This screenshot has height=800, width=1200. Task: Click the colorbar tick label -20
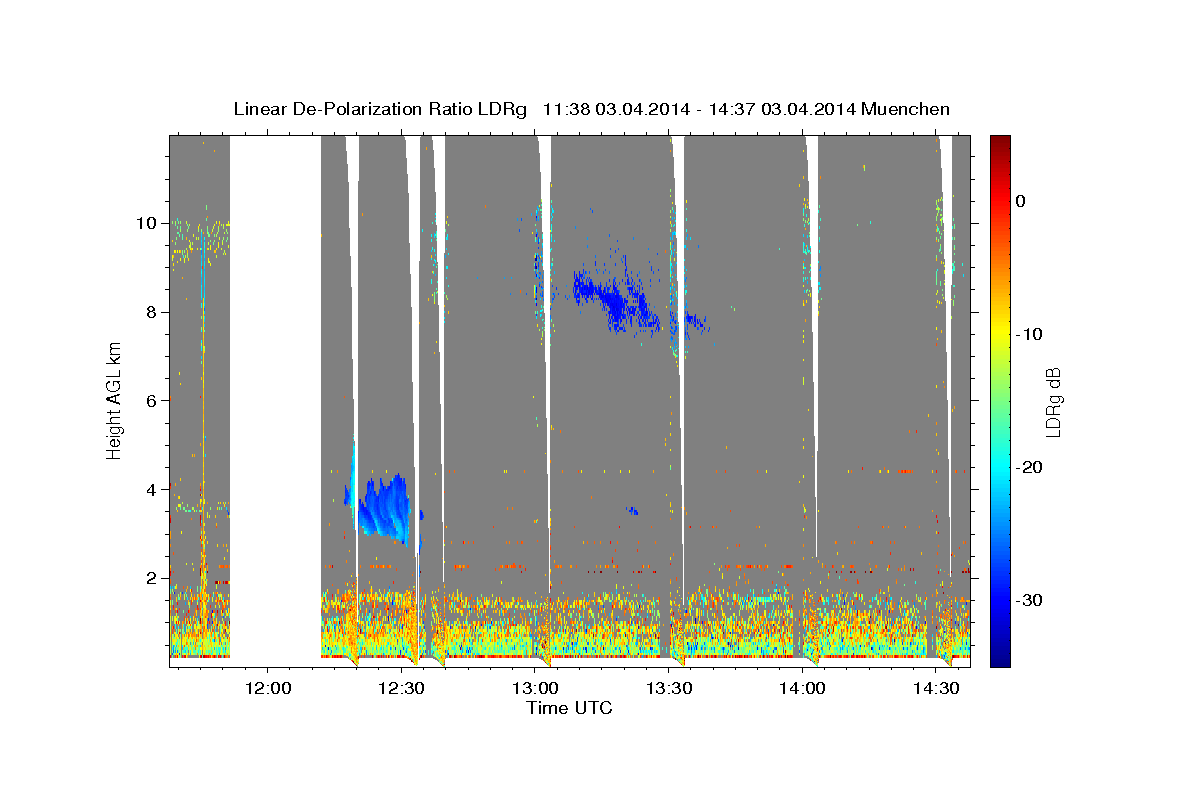pos(1030,467)
